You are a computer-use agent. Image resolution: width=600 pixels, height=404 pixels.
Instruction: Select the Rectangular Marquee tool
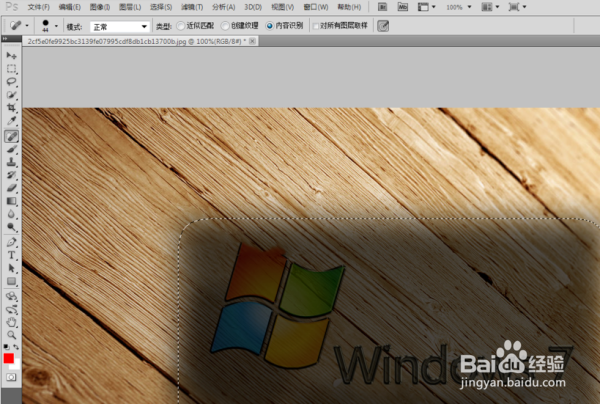pos(11,69)
